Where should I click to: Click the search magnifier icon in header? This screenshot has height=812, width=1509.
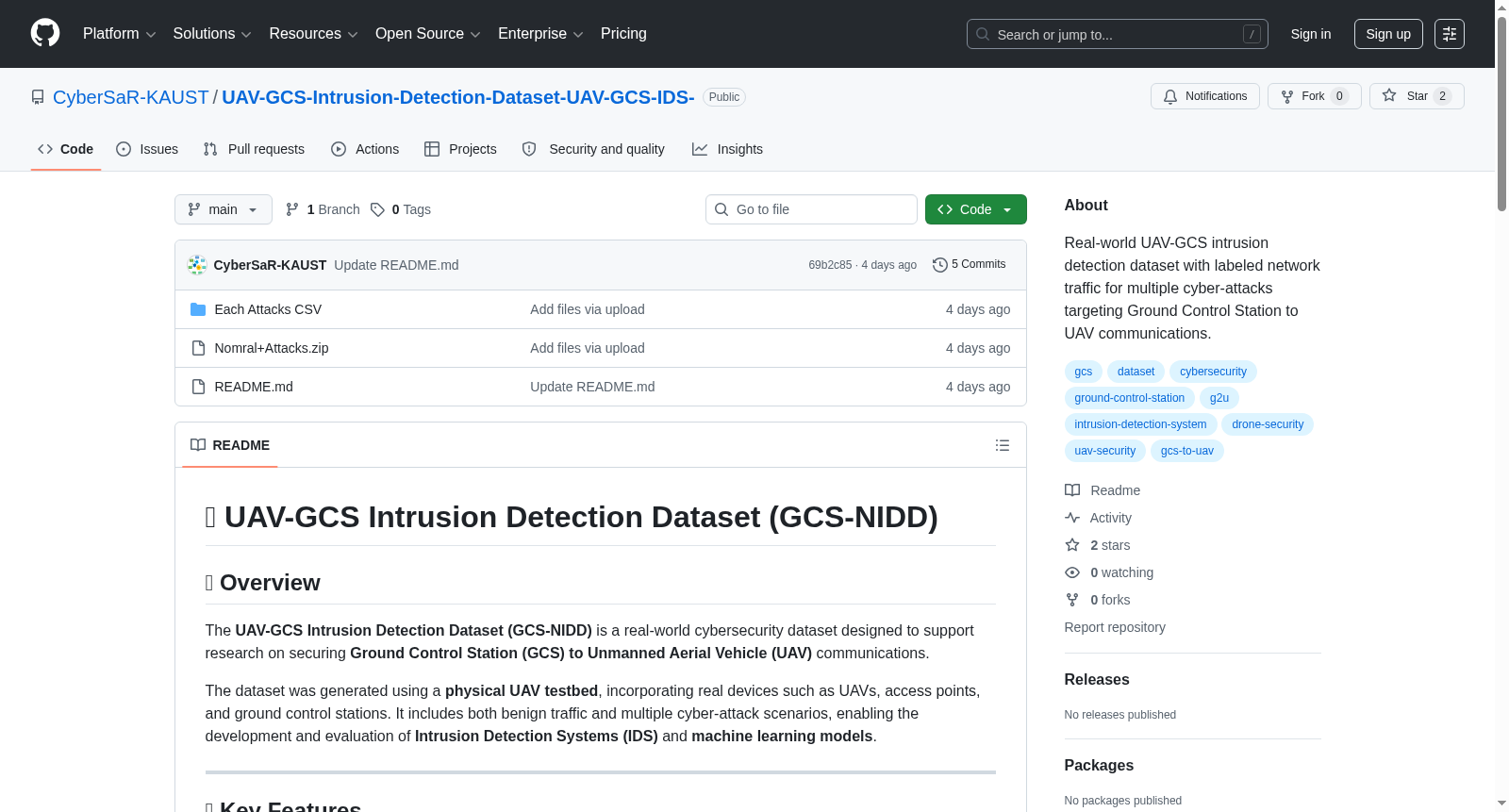point(983,34)
